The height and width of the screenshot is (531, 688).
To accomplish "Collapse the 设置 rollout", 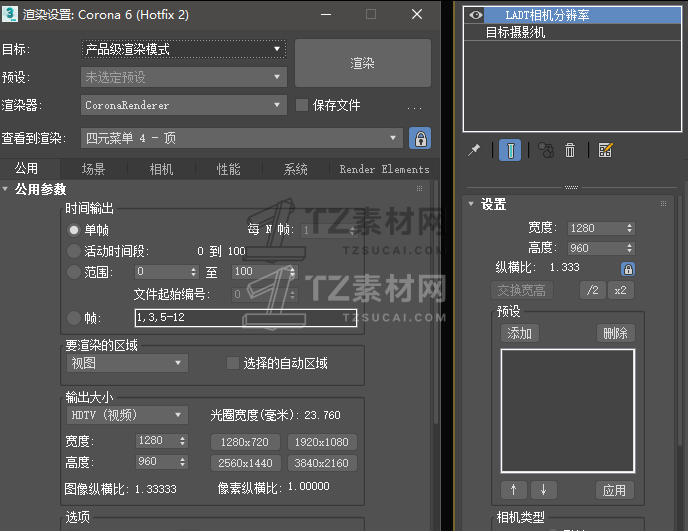I will click(471, 204).
